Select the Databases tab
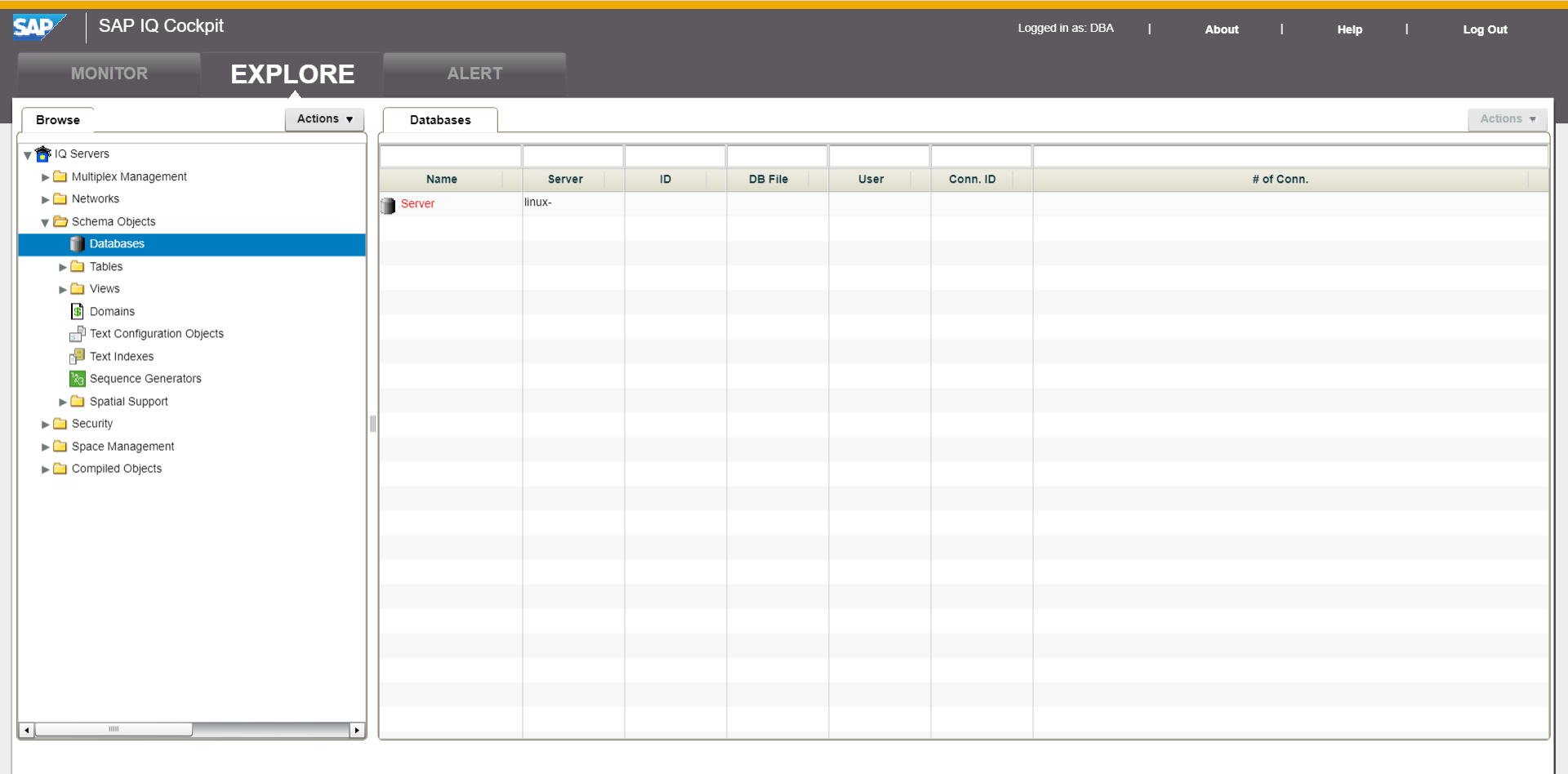 pos(440,120)
